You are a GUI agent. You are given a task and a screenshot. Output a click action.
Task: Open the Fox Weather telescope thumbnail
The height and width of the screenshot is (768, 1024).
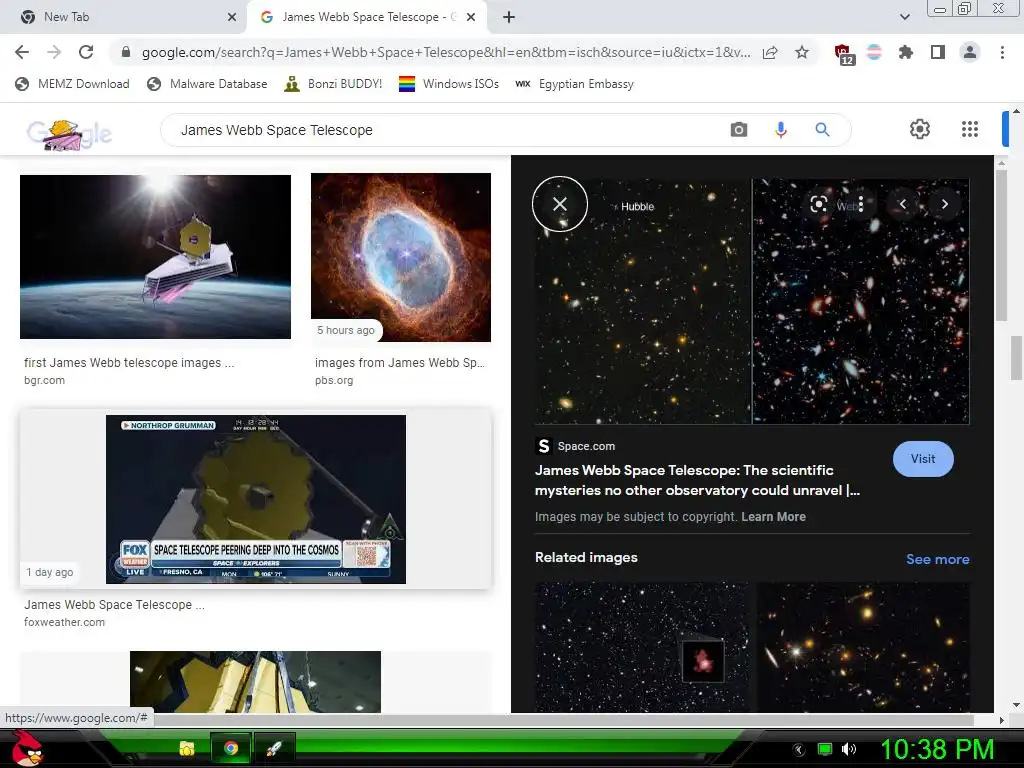[256, 500]
